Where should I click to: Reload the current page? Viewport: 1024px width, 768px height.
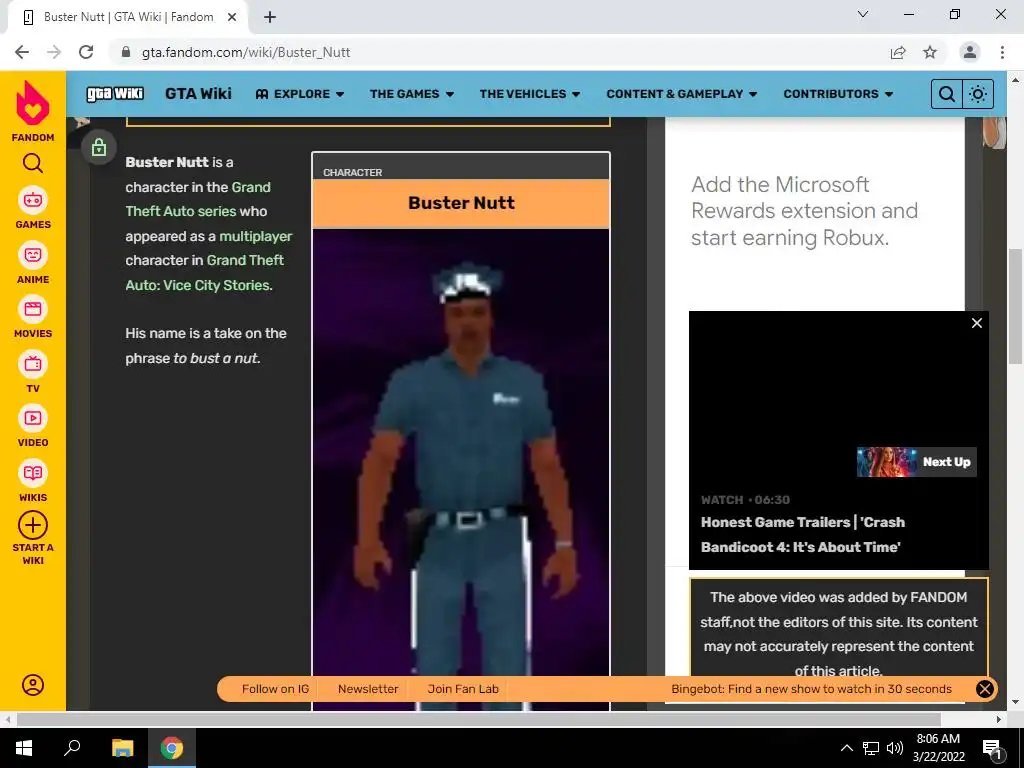tap(86, 52)
